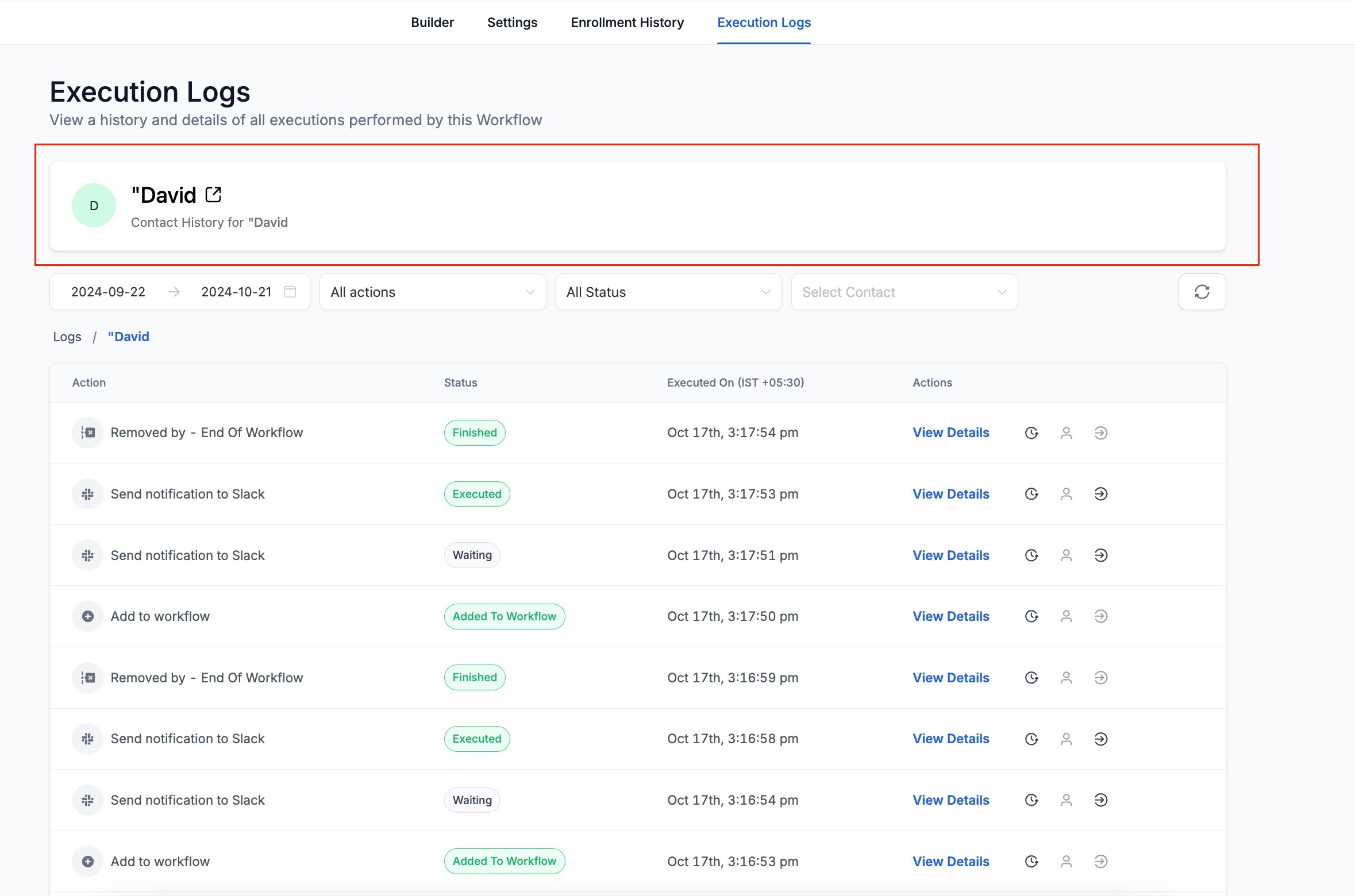Open the Enrollment History tab
The height and width of the screenshot is (896, 1355).
[627, 22]
